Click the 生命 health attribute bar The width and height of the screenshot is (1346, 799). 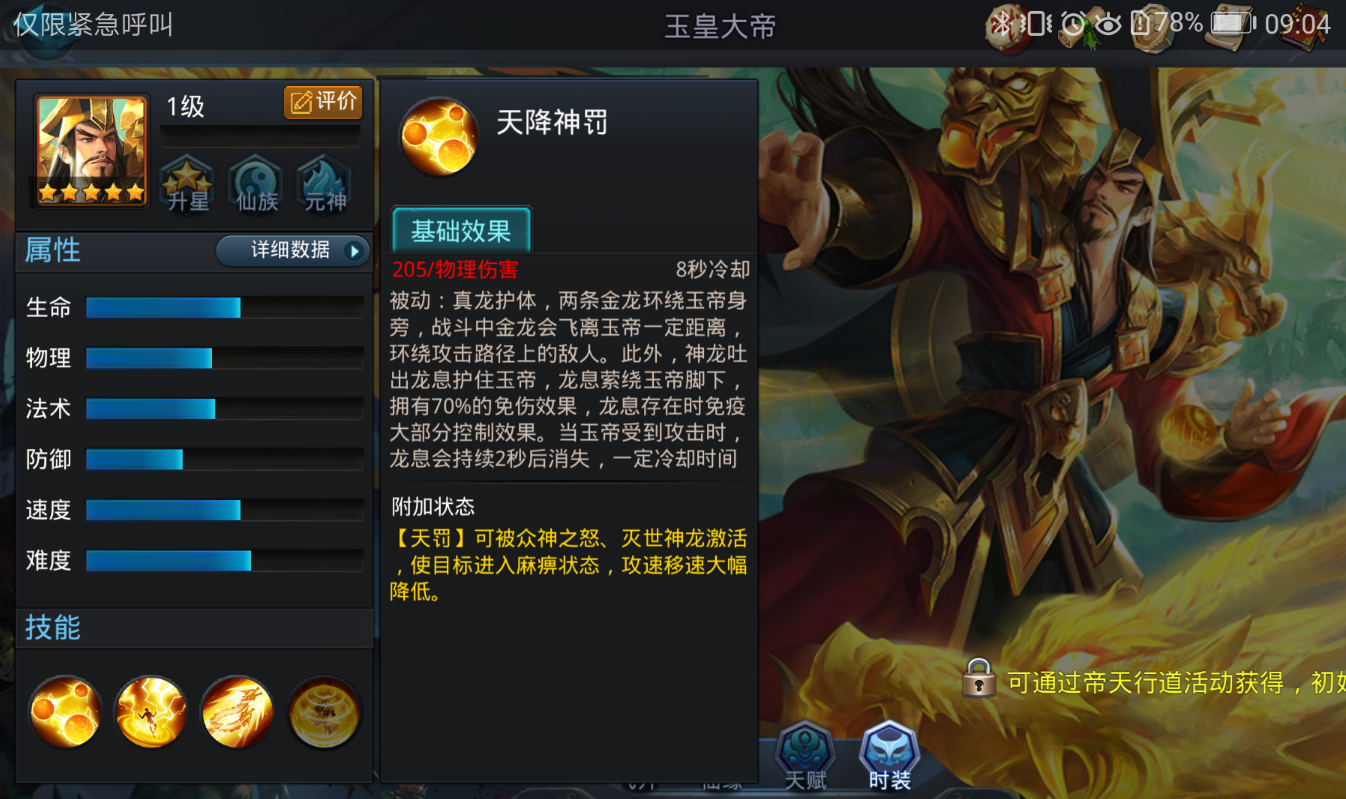coord(225,307)
